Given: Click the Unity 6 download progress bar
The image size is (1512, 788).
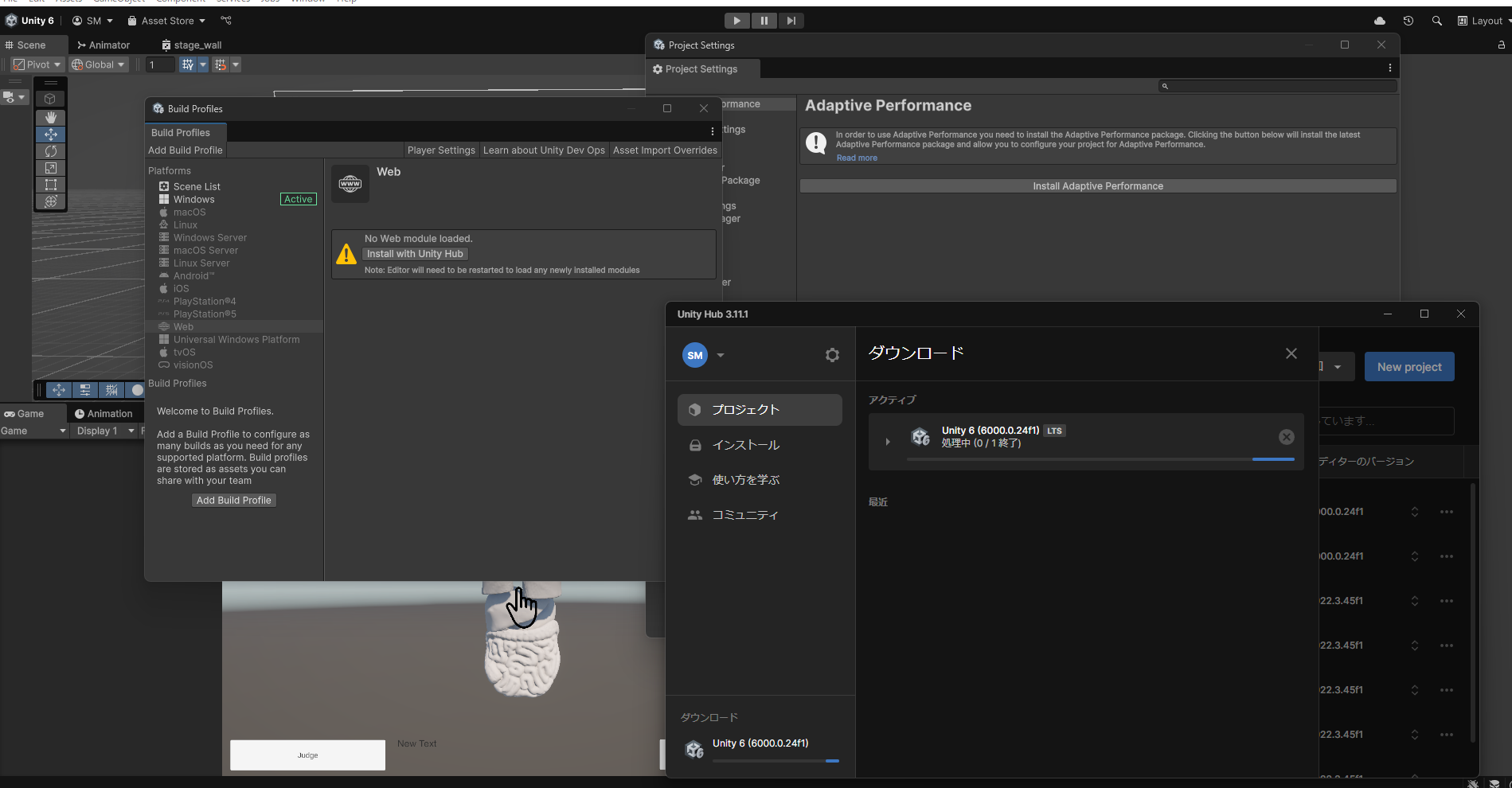Looking at the screenshot, I should (775, 761).
